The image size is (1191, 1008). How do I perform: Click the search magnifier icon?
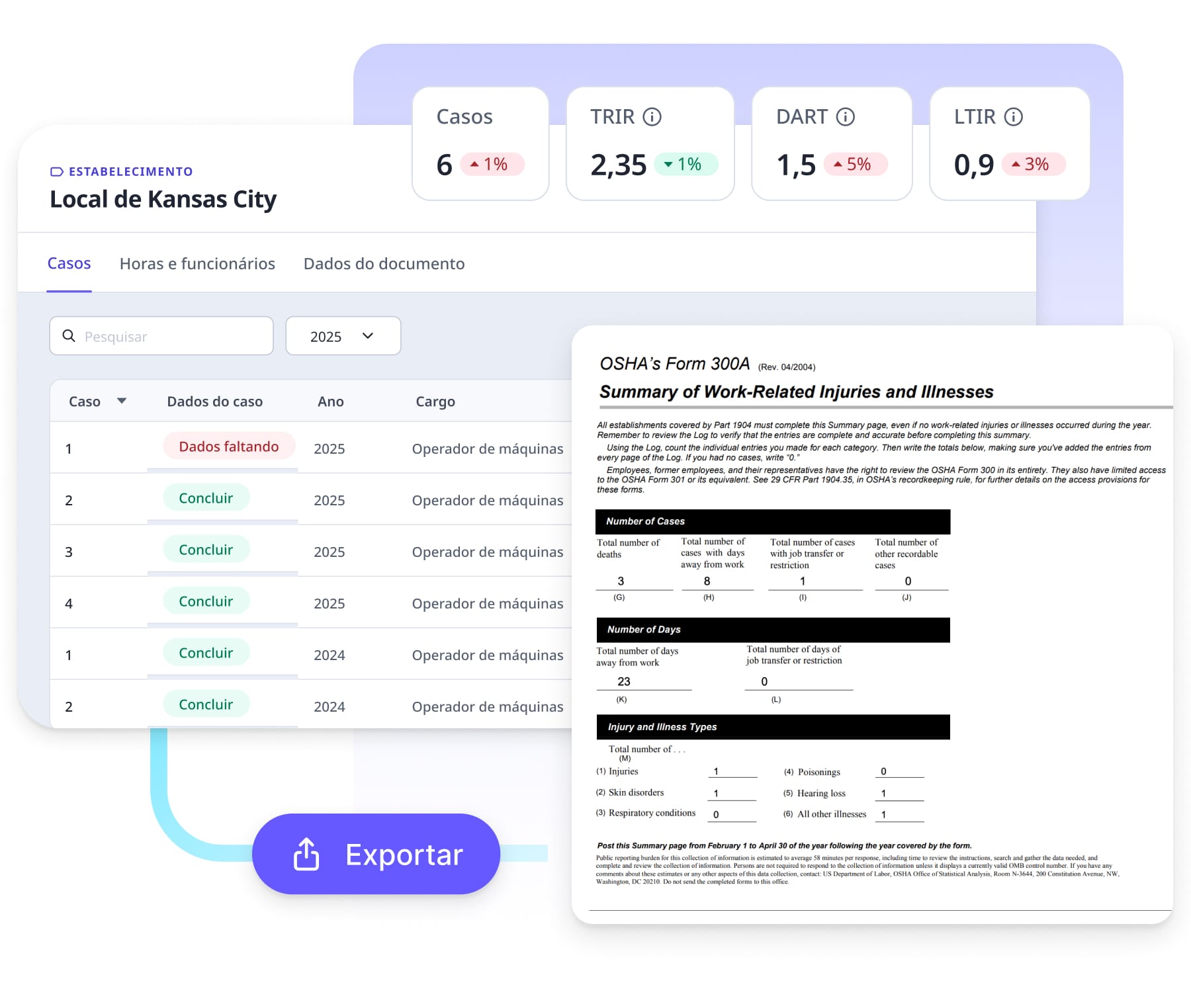pos(69,336)
